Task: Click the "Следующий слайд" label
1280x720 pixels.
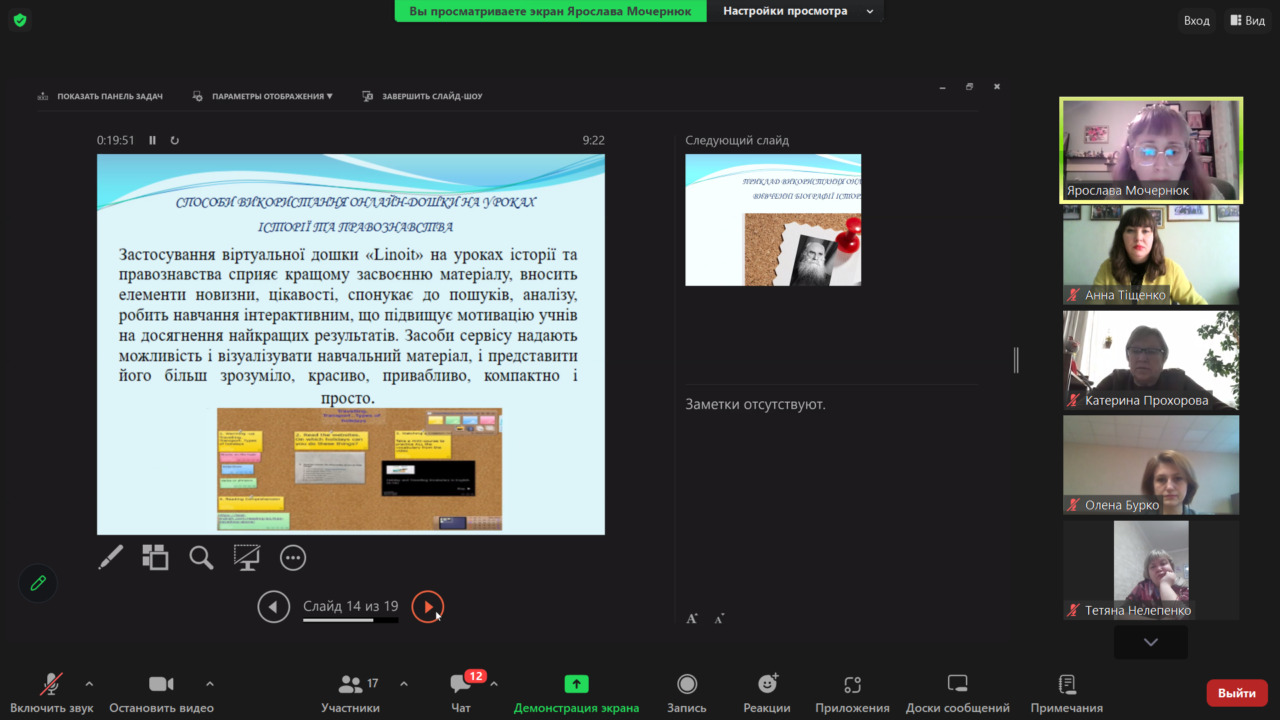Action: coord(737,140)
